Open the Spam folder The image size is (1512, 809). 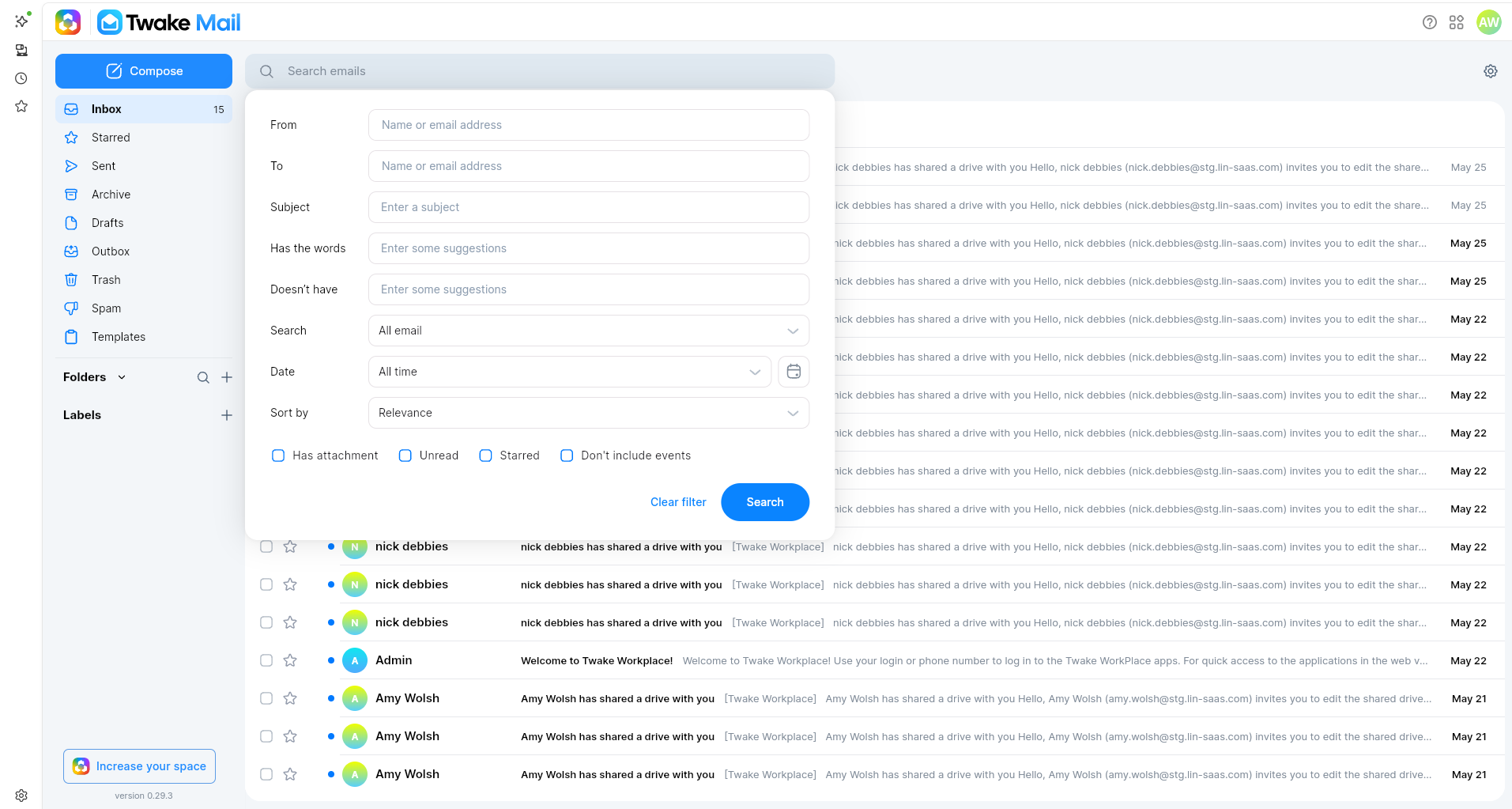(144, 308)
